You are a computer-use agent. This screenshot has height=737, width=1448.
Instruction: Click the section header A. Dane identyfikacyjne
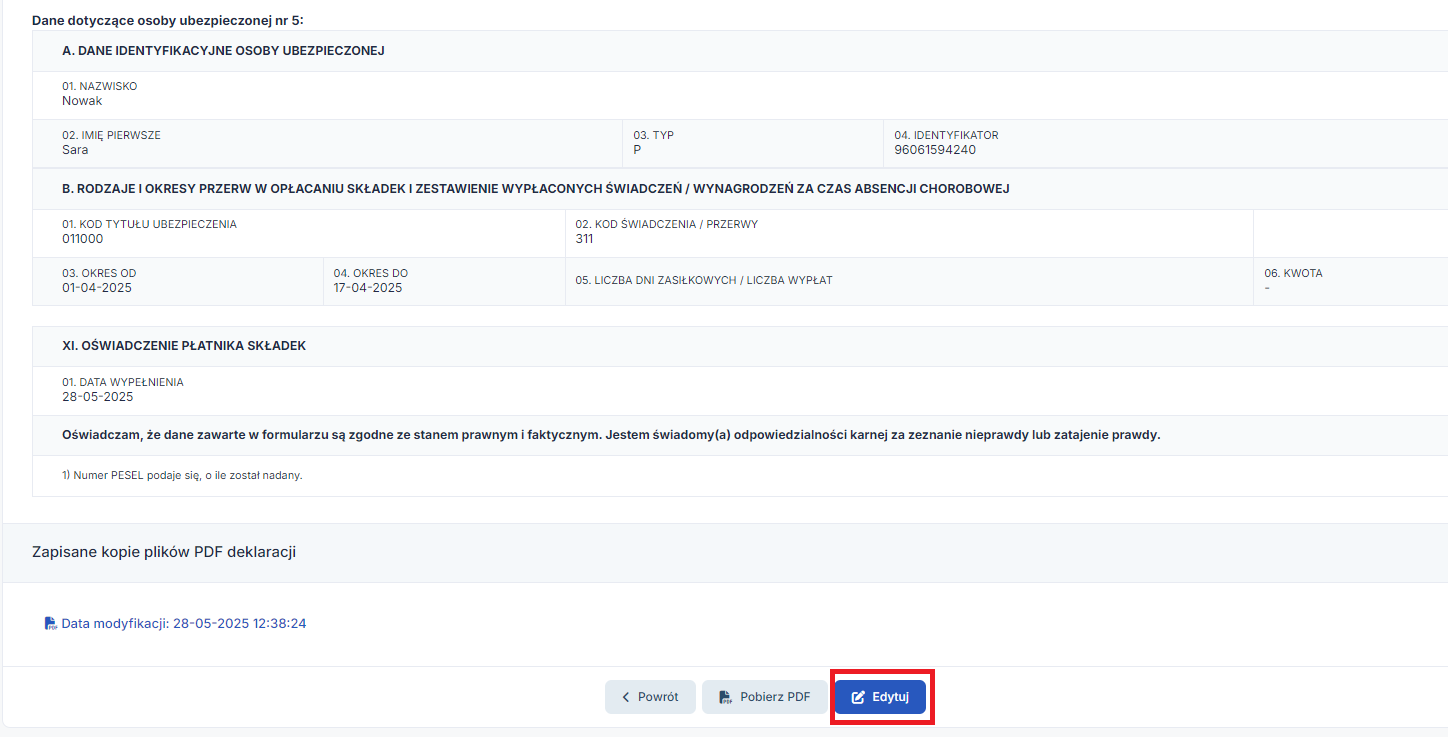click(x=223, y=51)
